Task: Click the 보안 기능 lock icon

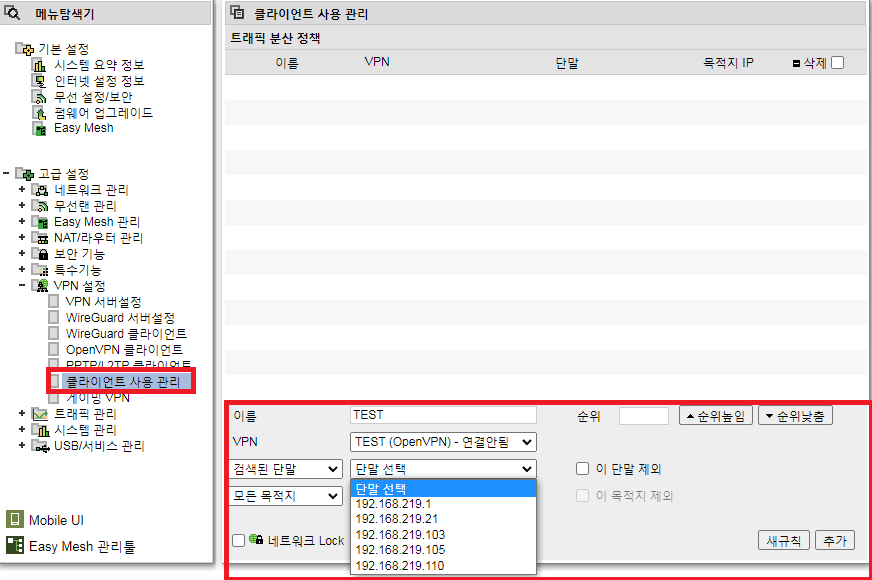Action: [40, 254]
